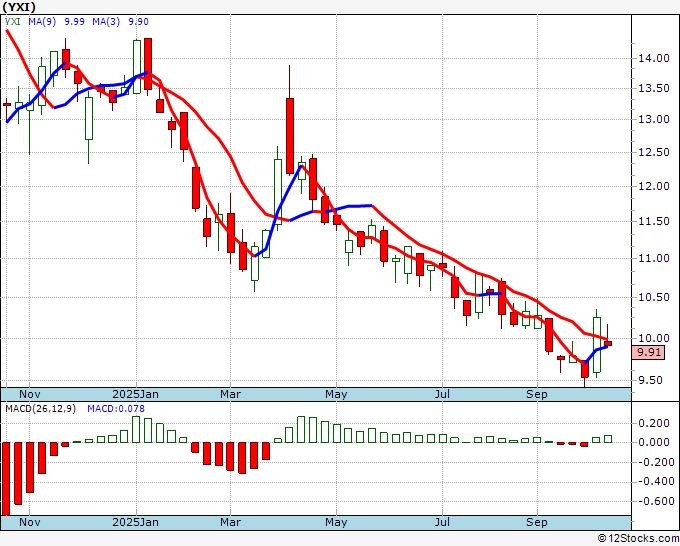Click the 11.50 price axis label
The image size is (680, 546).
654,221
